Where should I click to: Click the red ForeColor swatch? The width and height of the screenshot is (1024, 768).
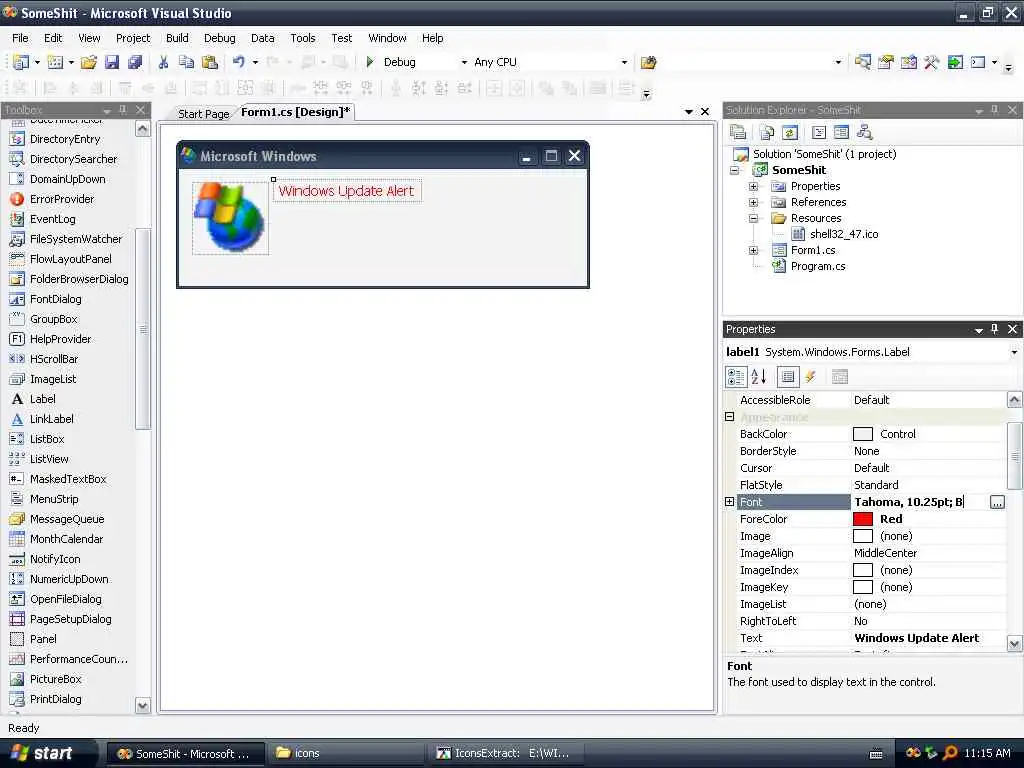[x=863, y=519]
